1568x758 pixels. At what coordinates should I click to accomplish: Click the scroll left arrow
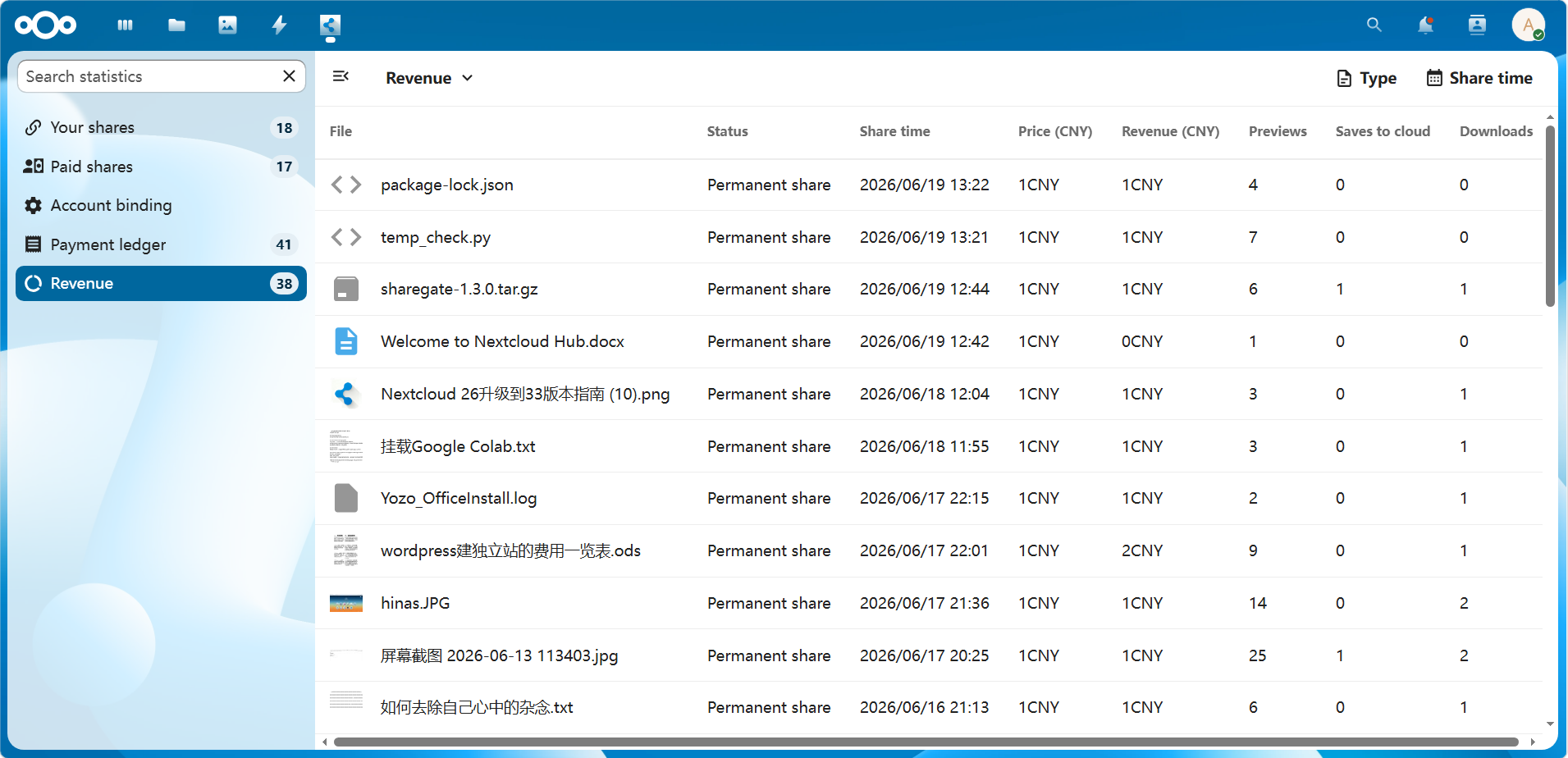pyautogui.click(x=325, y=742)
